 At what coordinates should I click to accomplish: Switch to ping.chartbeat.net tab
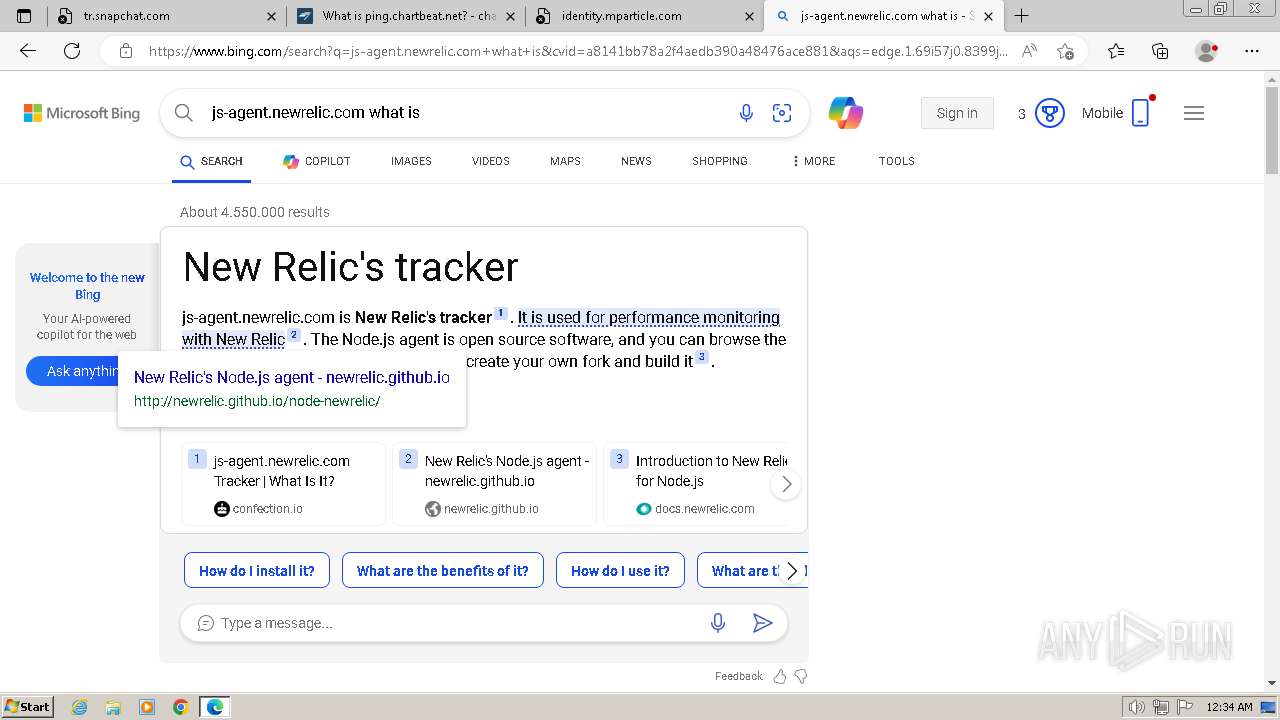408,16
